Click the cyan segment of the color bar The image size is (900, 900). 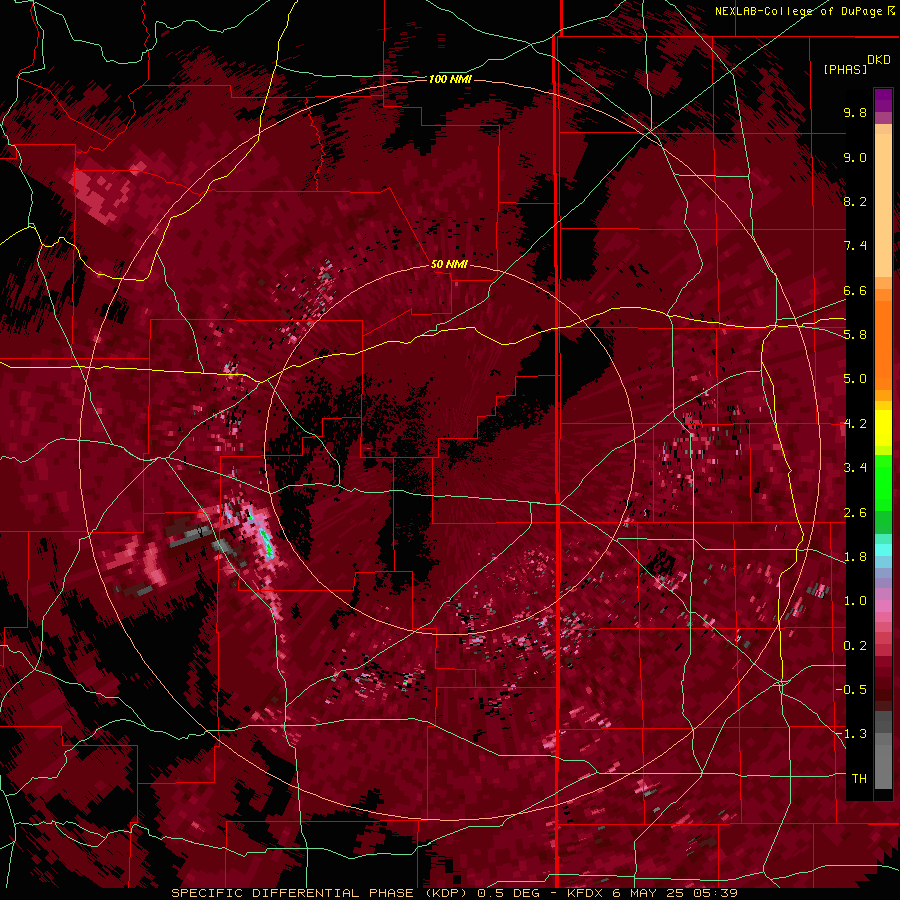883,550
